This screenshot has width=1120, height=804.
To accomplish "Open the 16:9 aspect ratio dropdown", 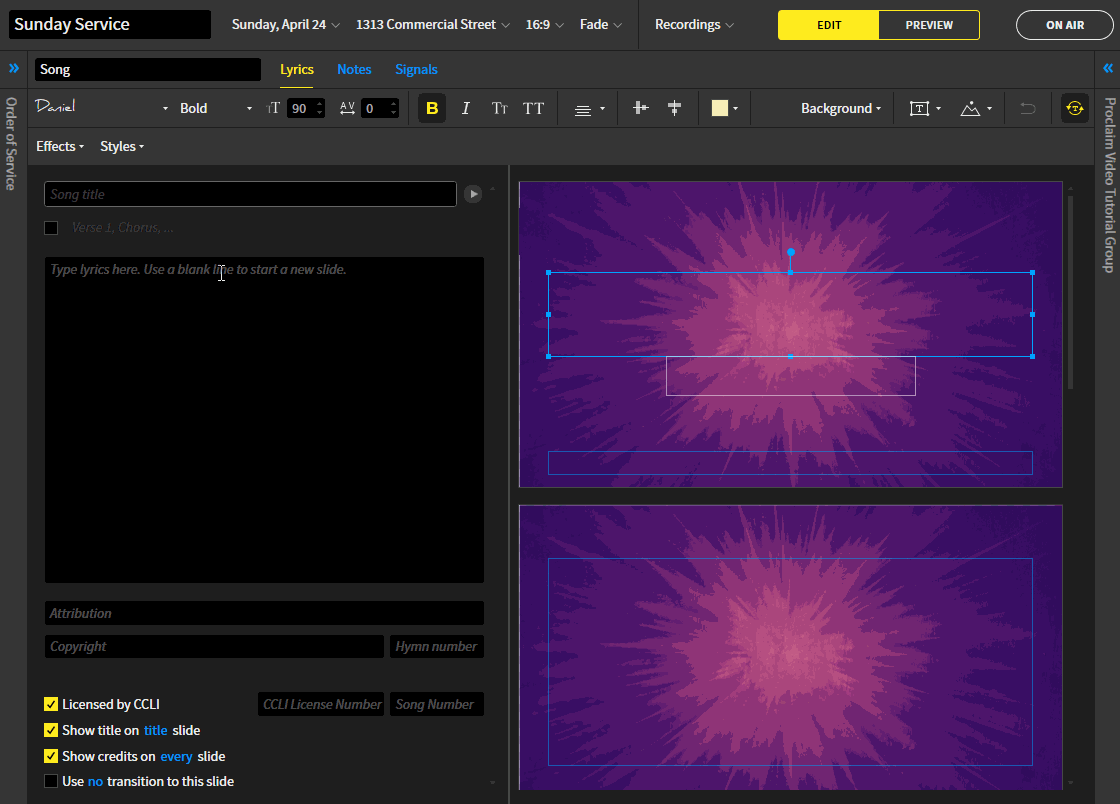I will click(x=545, y=24).
